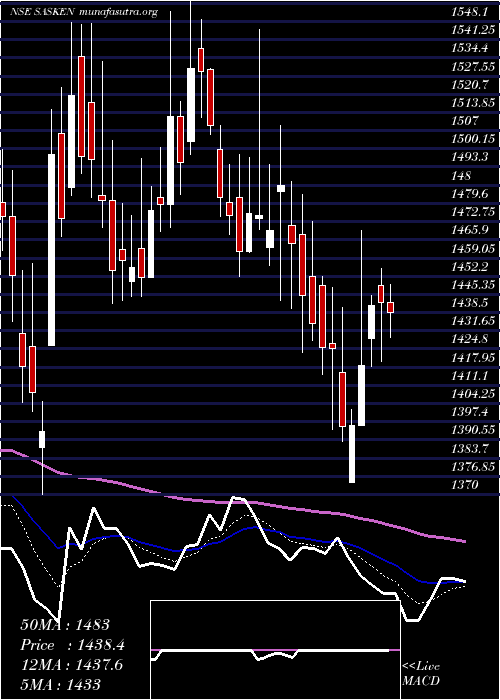The image size is (500, 700).
Task: Click the 1390.55 price axis label
Action: click(x=473, y=429)
